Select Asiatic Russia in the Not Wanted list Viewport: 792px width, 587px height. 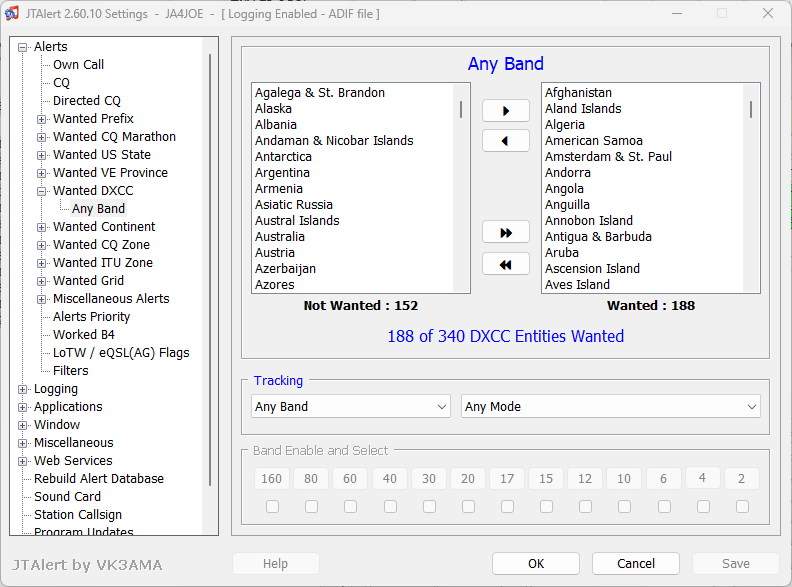pos(294,205)
